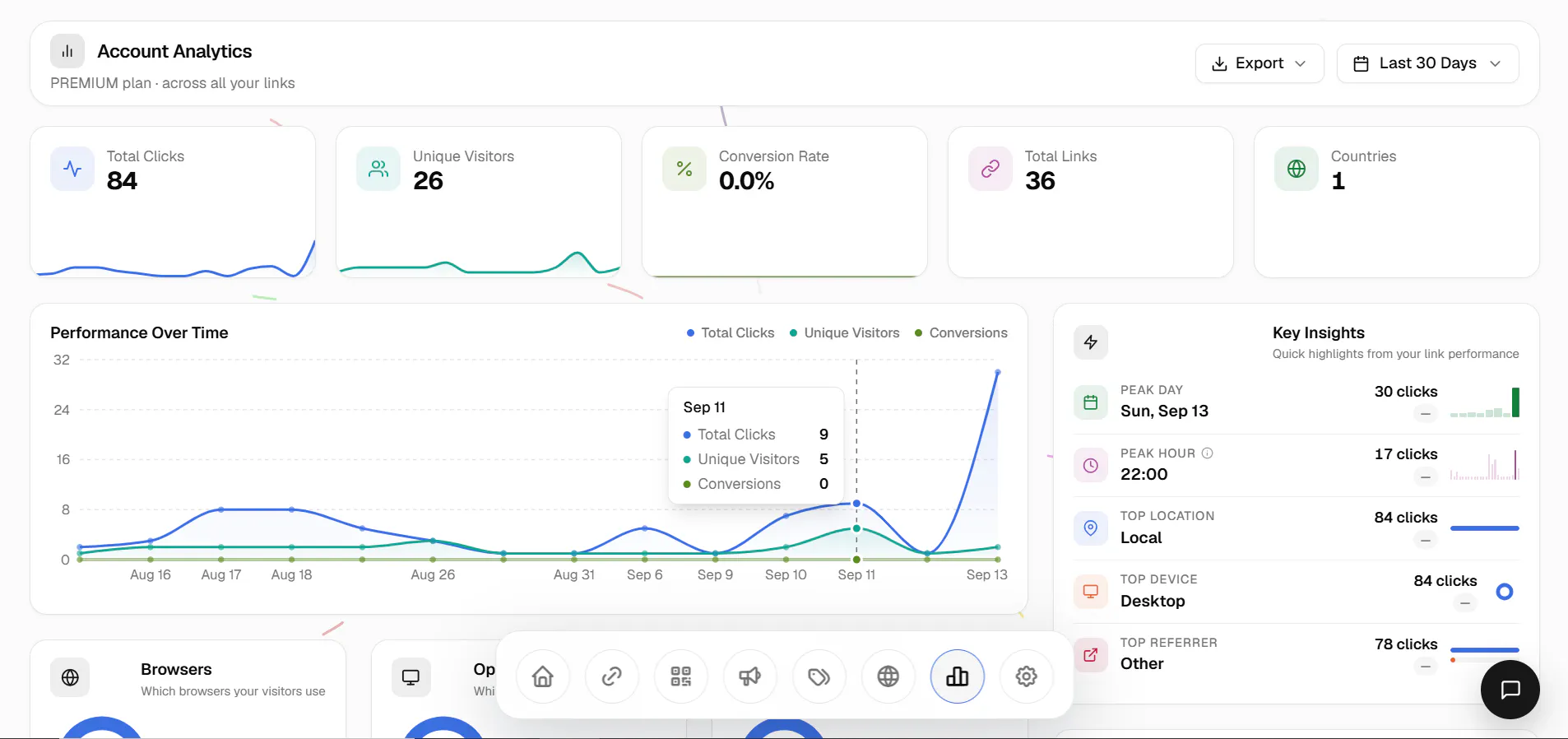Click the Top Referrer Other text
Image resolution: width=1568 pixels, height=739 pixels.
tap(1142, 664)
